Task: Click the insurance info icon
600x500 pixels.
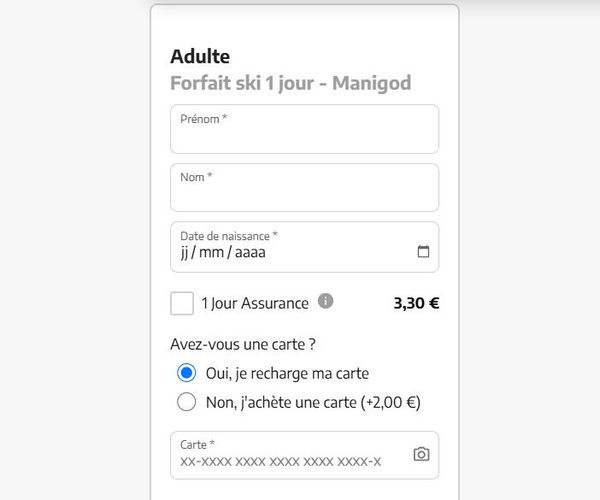Action: tap(326, 301)
